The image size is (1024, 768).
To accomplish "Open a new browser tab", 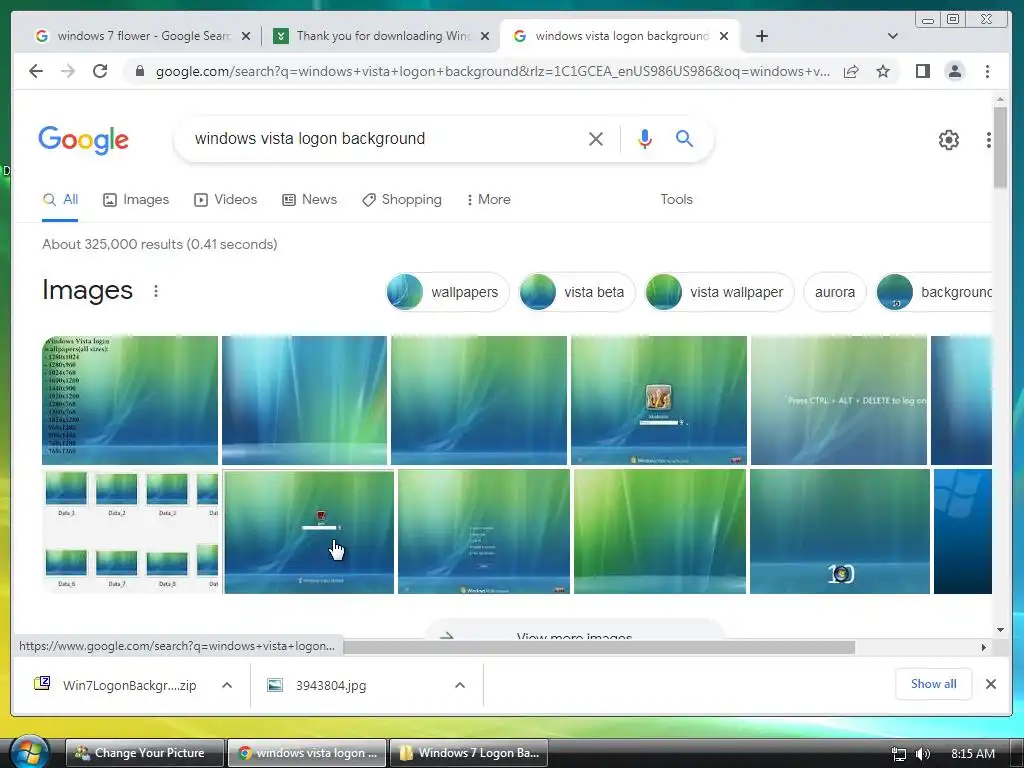I will tap(761, 36).
